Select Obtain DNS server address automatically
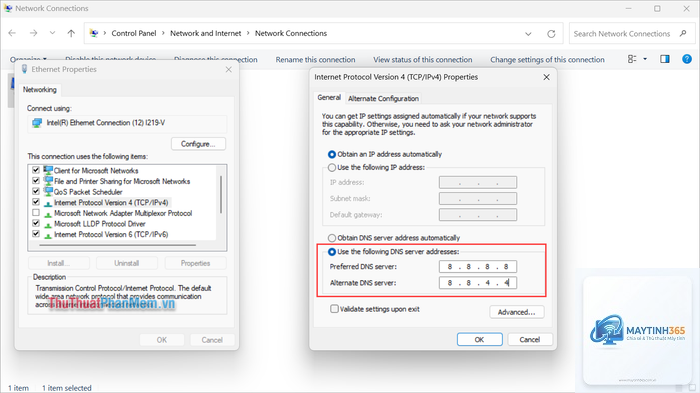 coord(332,238)
